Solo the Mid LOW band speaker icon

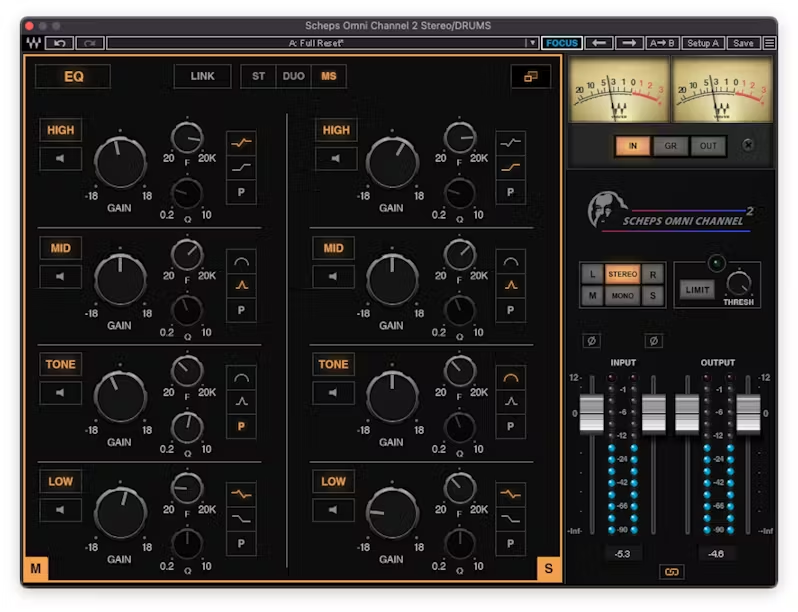(61, 510)
